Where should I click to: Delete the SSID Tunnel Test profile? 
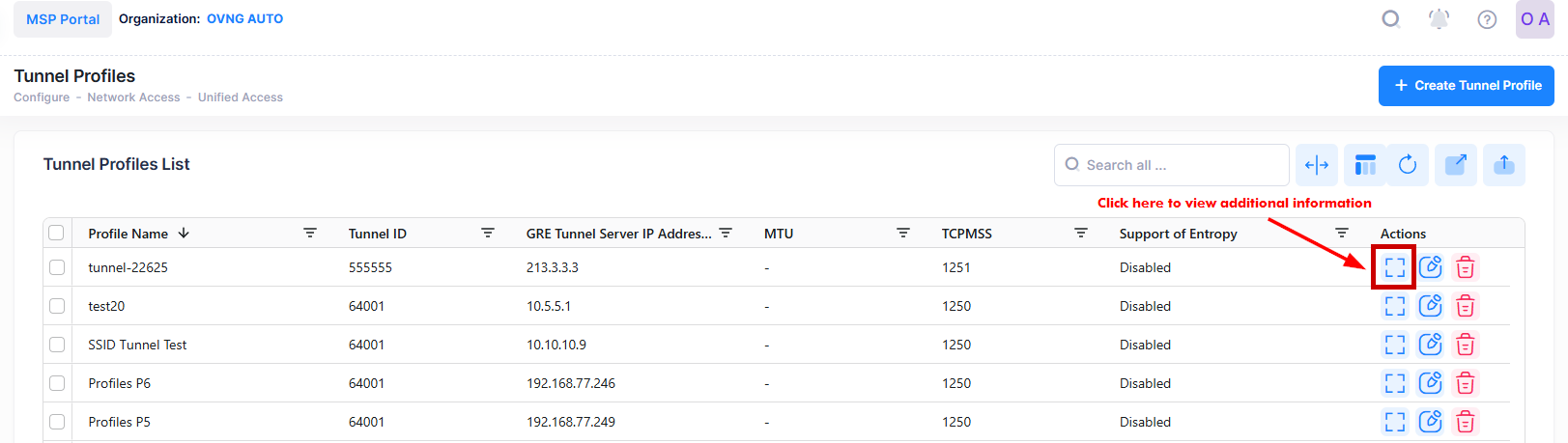[x=1465, y=345]
